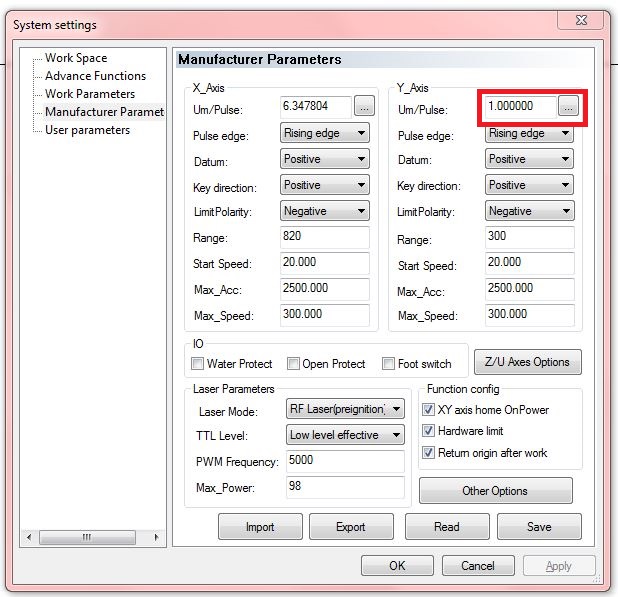Select Advance Functions in the tree
This screenshot has height=597, width=618.
(x=95, y=76)
